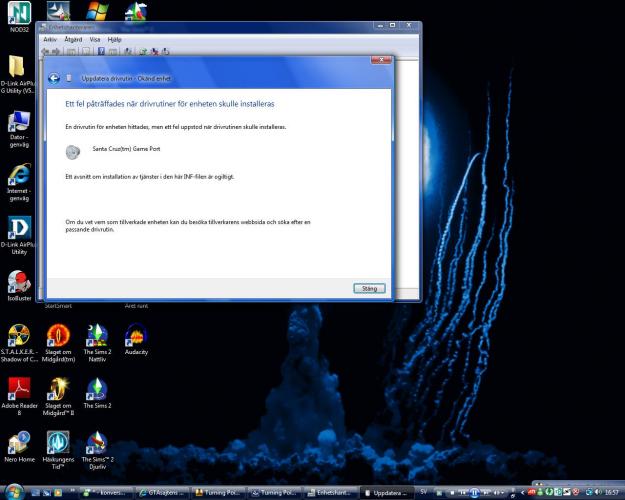Image resolution: width=625 pixels, height=500 pixels.
Task: Open Häxkungens Tid desktop shortcut
Action: pyautogui.click(x=58, y=443)
